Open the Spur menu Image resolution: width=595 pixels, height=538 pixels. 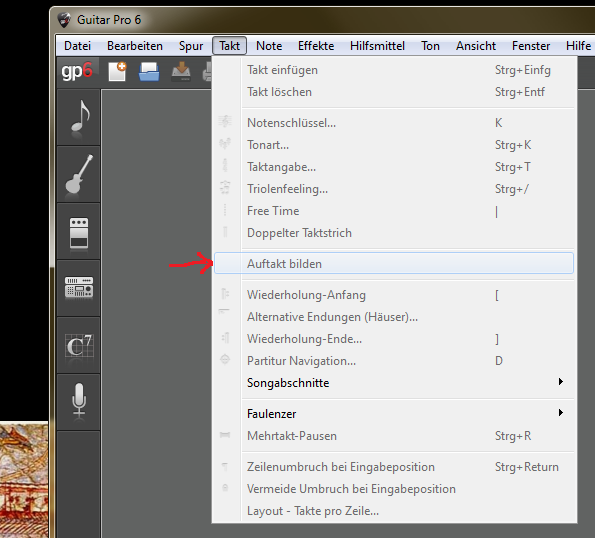[191, 46]
